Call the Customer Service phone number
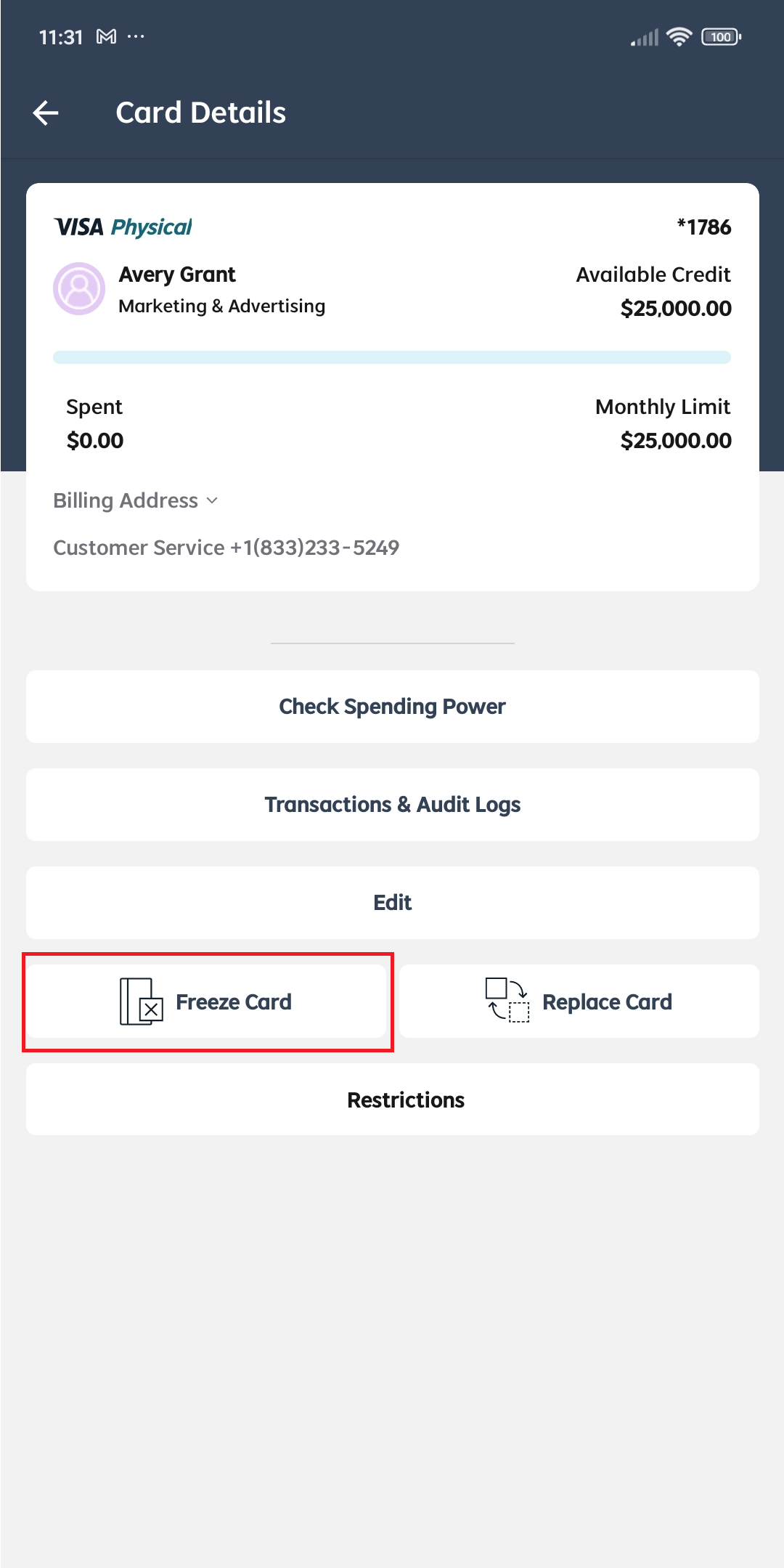This screenshot has width=784, height=1568. point(314,548)
